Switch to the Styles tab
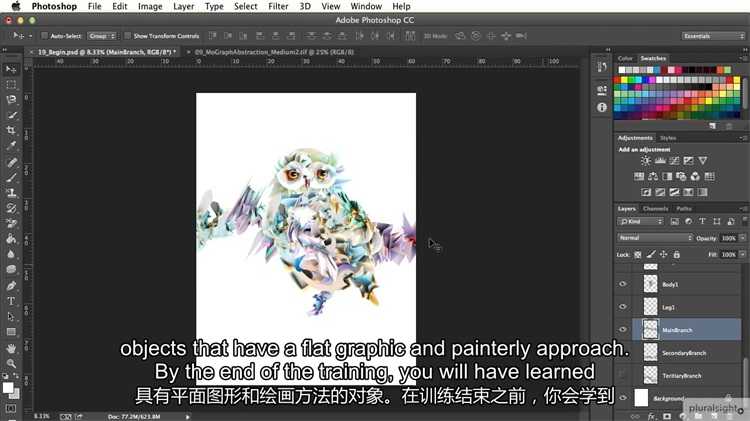Screen dimensions: 750x421 point(668,138)
